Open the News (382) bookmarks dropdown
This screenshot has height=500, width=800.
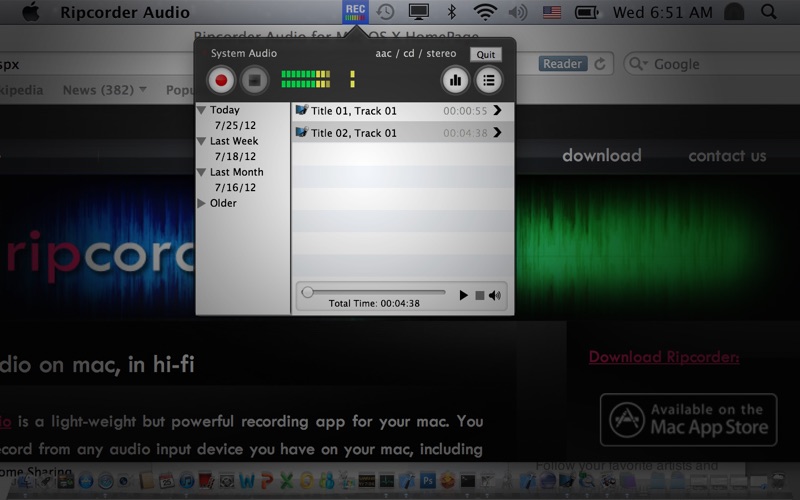pyautogui.click(x=104, y=90)
